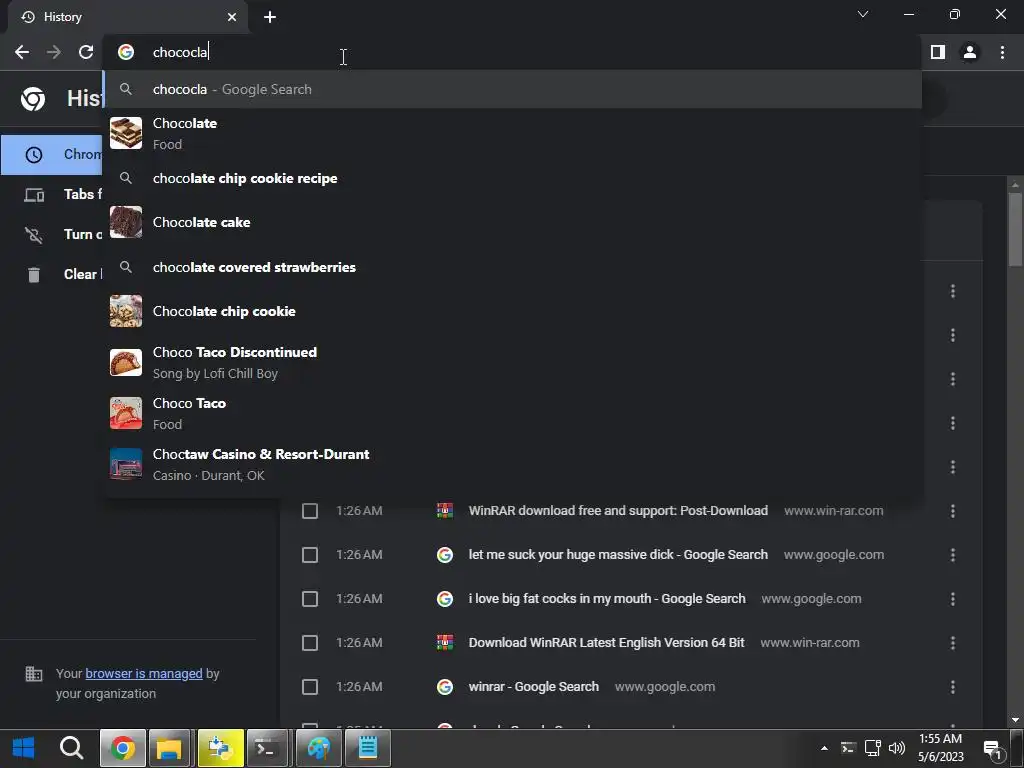Choose the Chocolate Food suggestion

coord(513,133)
